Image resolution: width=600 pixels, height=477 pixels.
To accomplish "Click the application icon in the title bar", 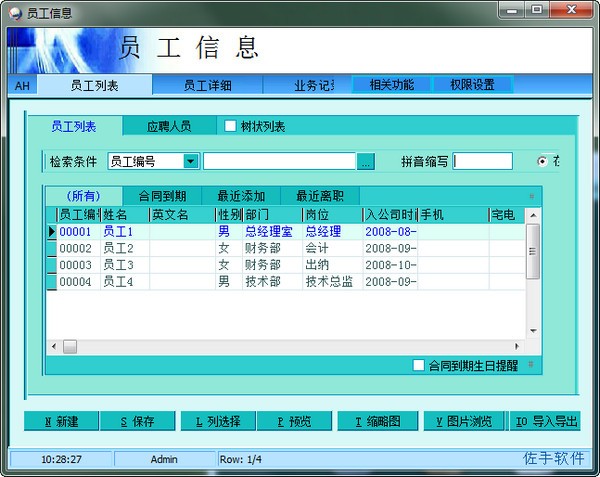I will (13, 10).
